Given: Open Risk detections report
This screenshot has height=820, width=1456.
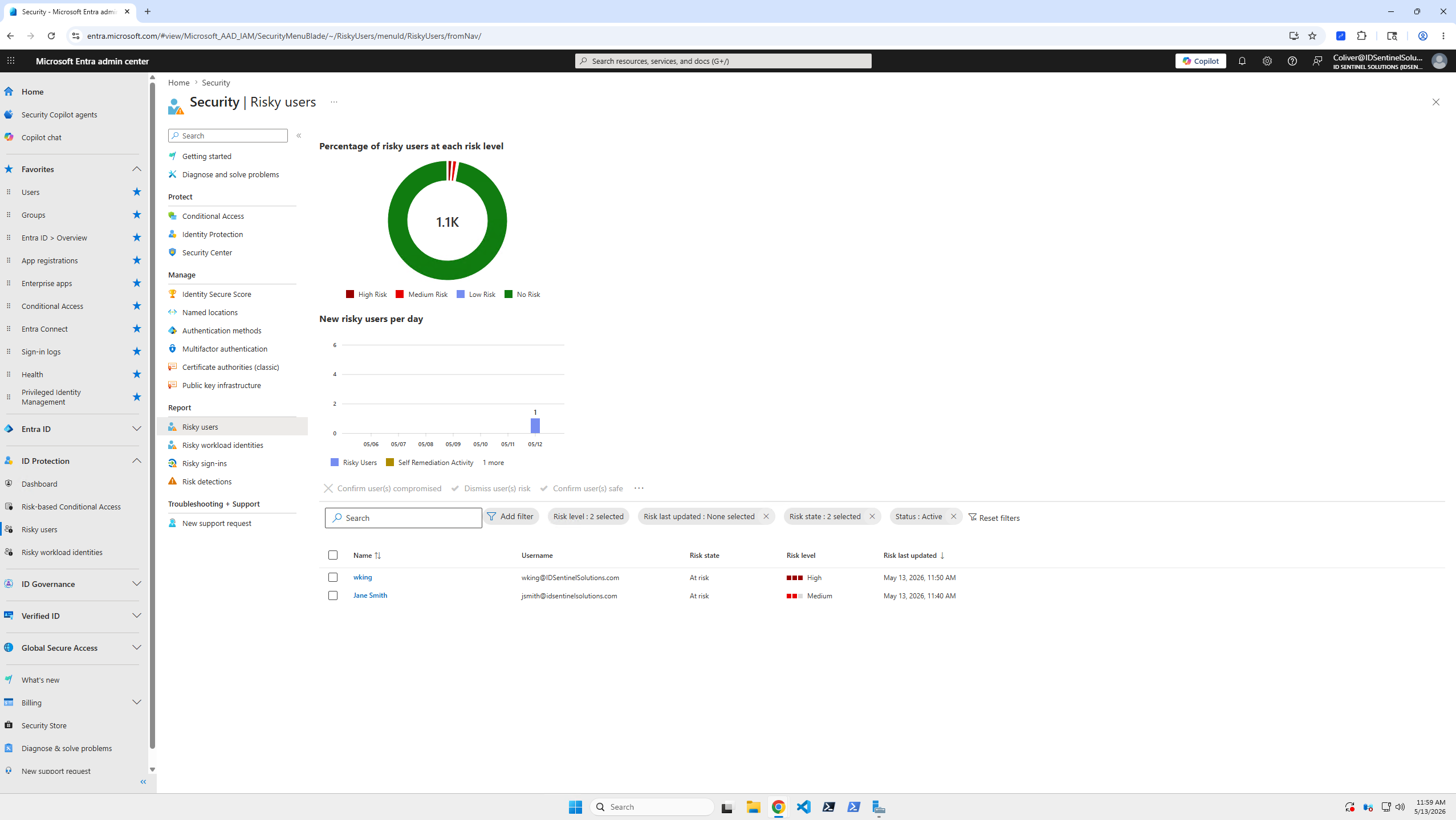Looking at the screenshot, I should 206,482.
